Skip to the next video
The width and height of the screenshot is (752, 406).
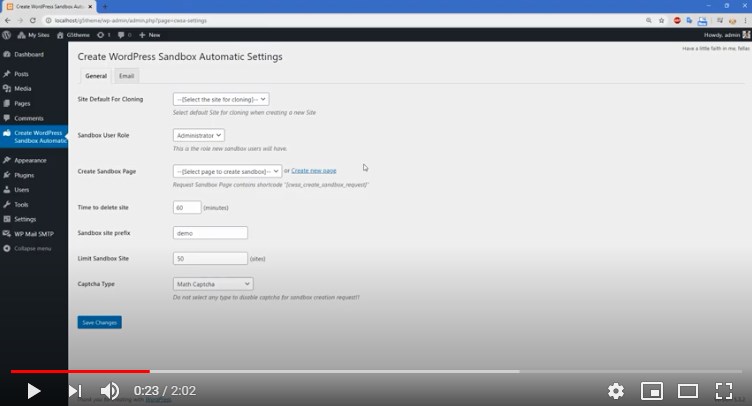click(x=75, y=391)
